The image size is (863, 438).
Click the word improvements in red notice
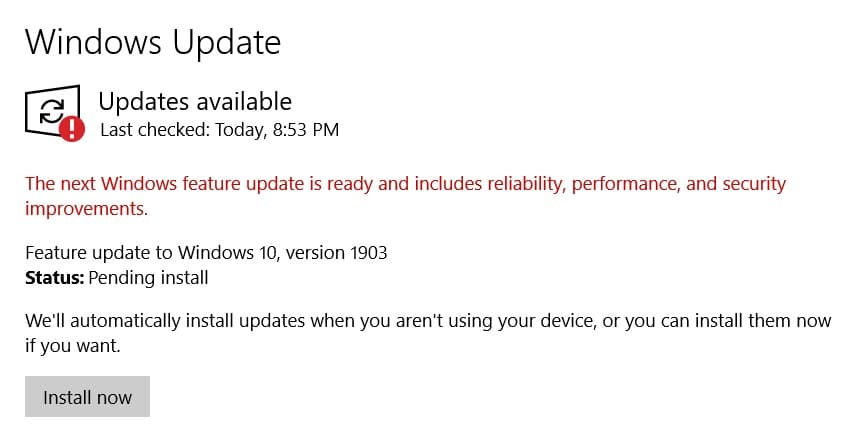pos(86,209)
